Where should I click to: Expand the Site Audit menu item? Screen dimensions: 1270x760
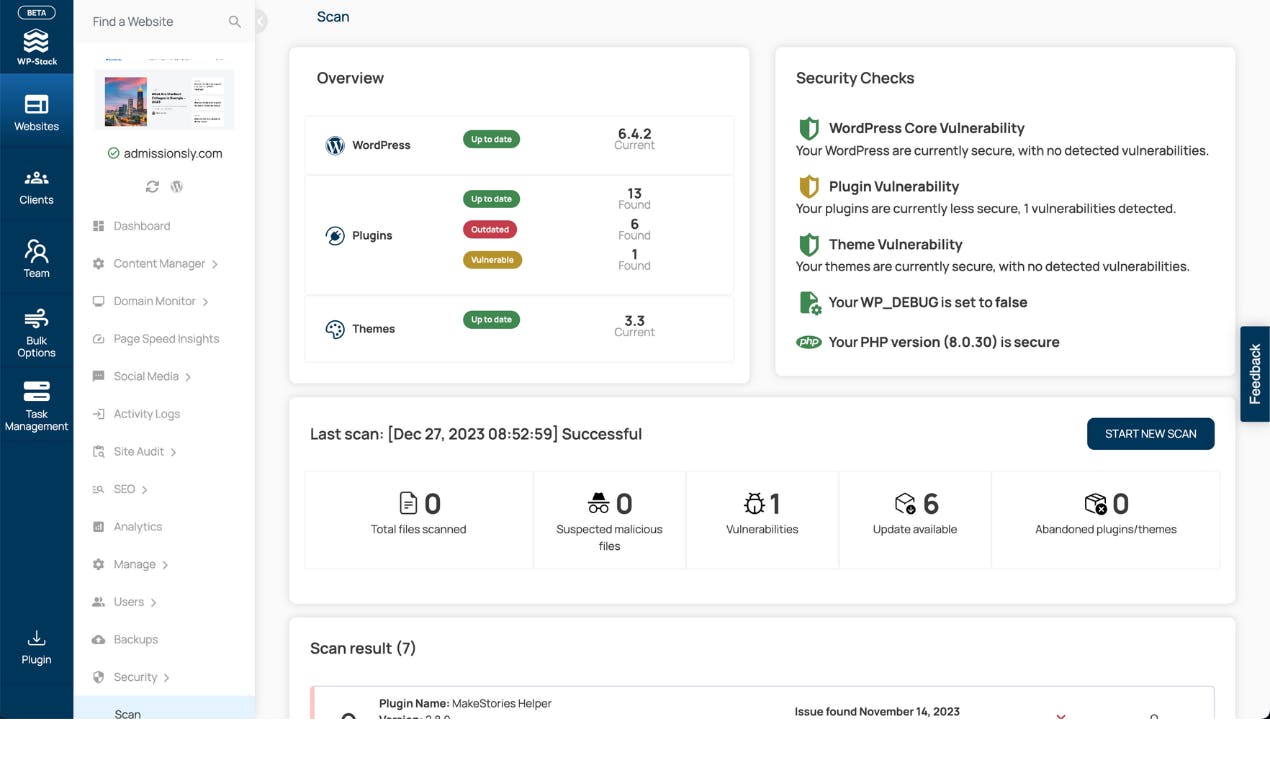[135, 452]
